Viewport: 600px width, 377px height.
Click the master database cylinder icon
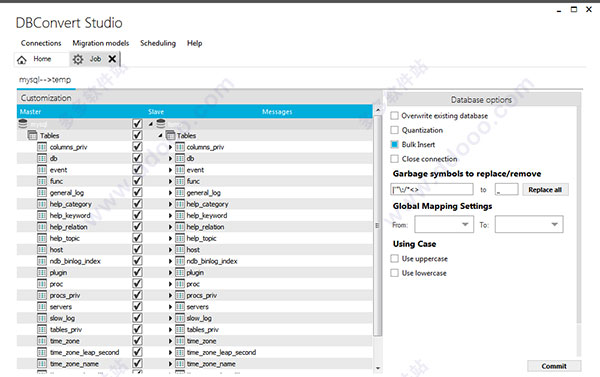click(x=23, y=124)
